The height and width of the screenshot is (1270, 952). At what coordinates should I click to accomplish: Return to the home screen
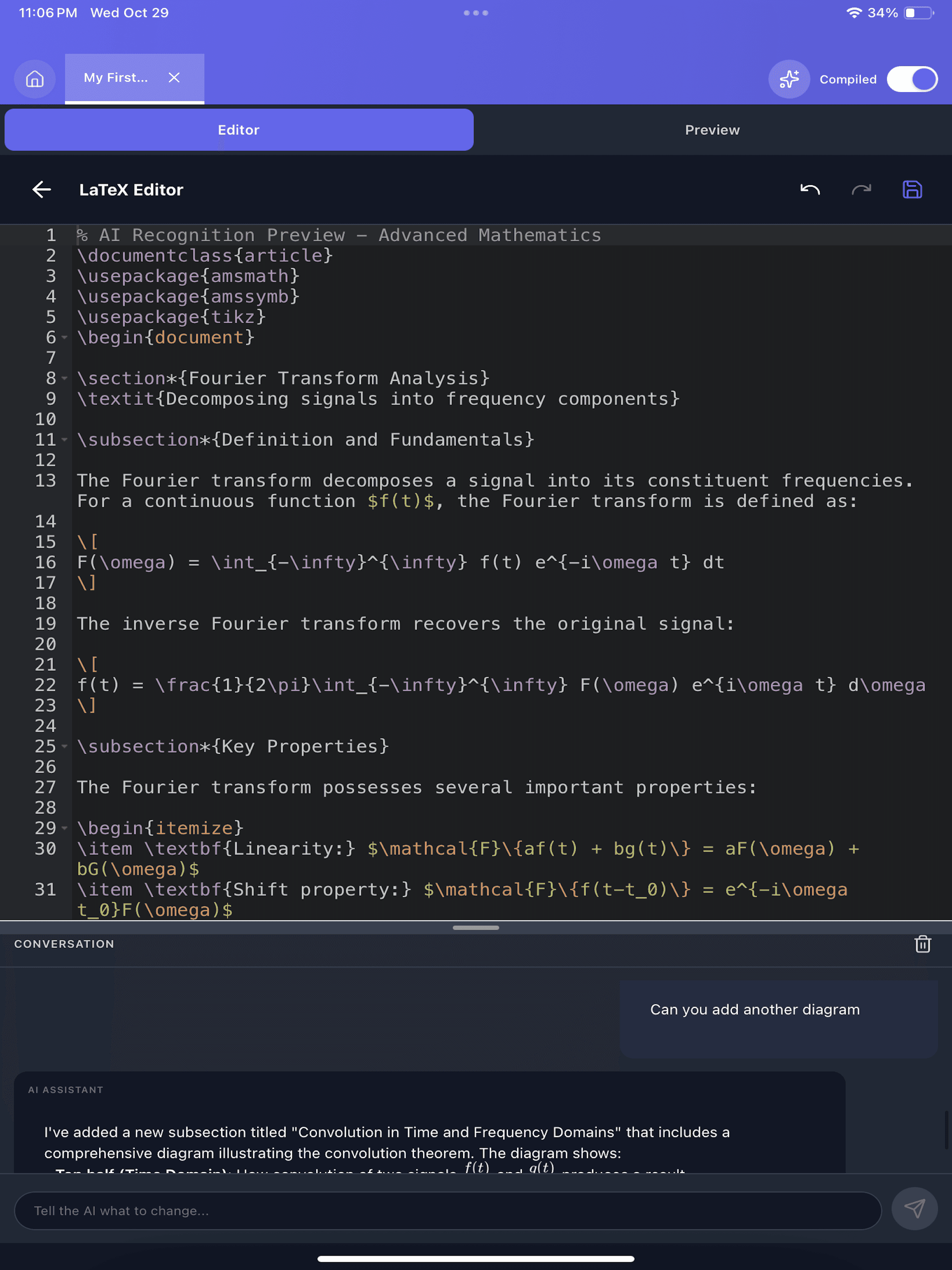point(34,79)
